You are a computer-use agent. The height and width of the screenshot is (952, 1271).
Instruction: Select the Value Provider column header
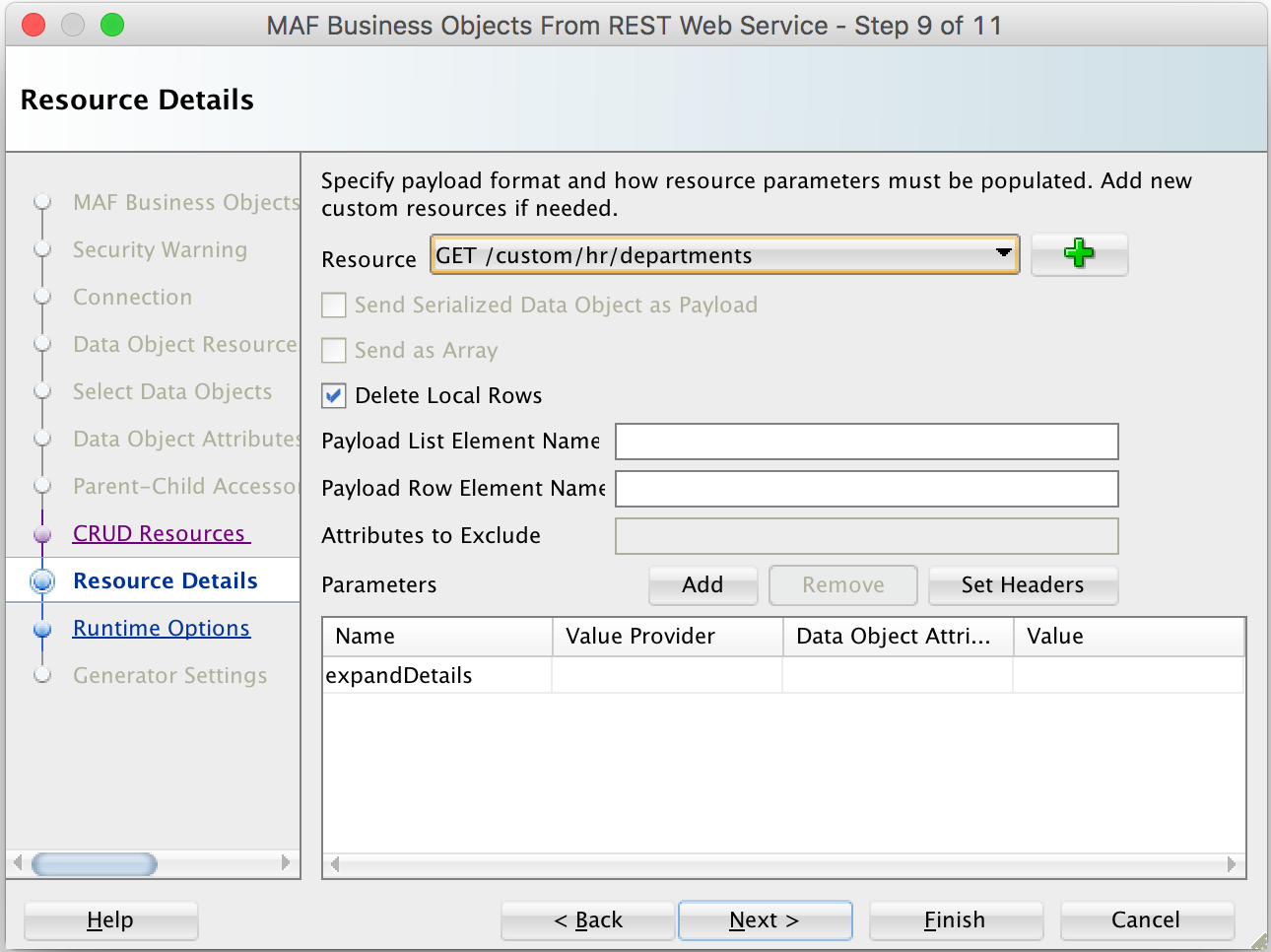click(668, 637)
